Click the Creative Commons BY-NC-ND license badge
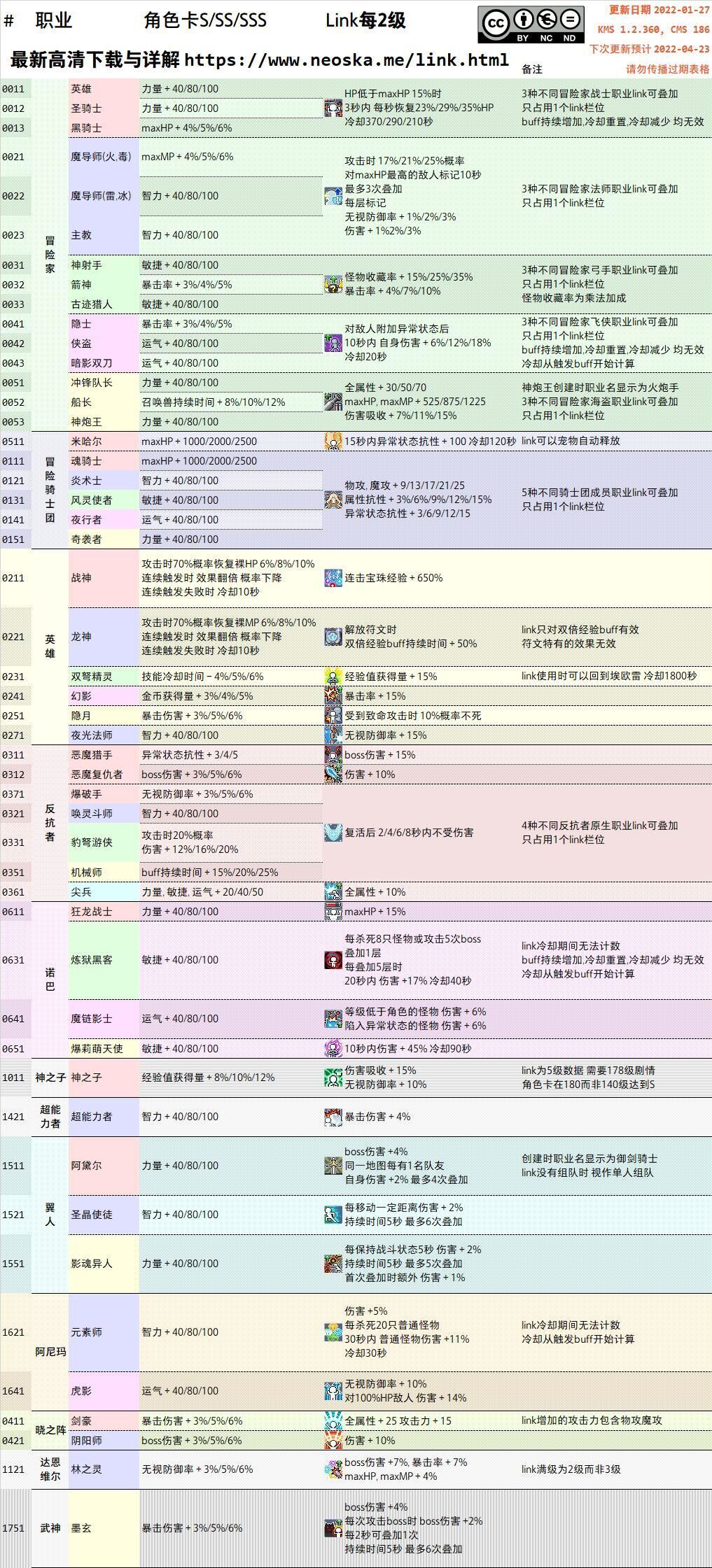The height and width of the screenshot is (1568, 712). tap(531, 24)
